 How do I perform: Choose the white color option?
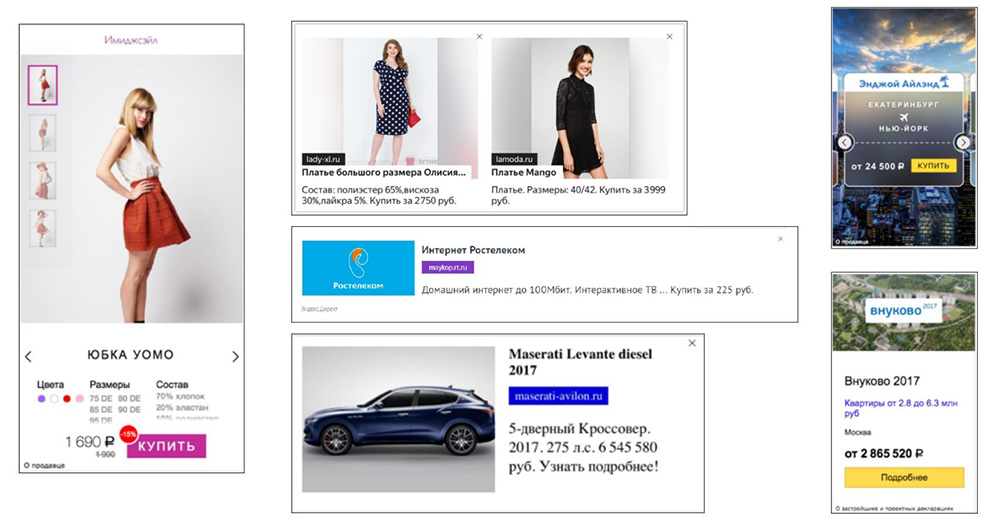coord(54,399)
